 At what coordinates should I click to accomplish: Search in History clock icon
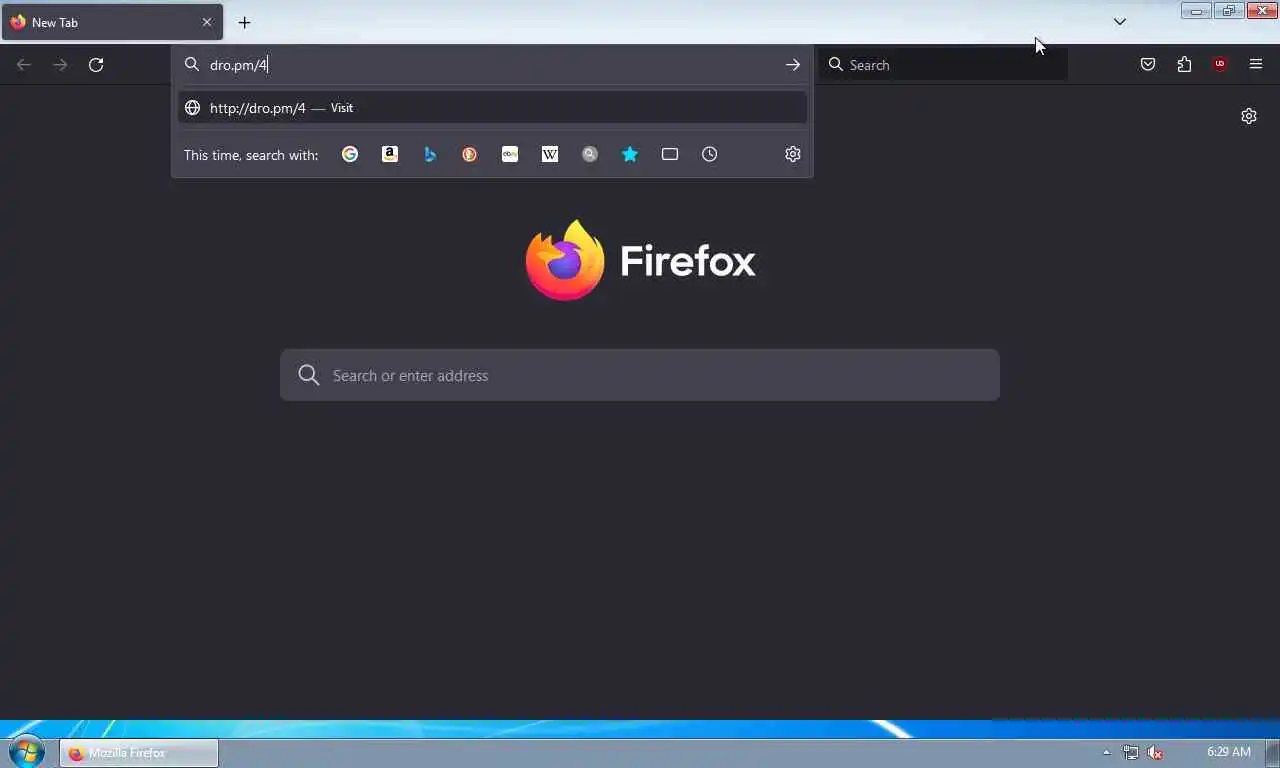click(710, 154)
